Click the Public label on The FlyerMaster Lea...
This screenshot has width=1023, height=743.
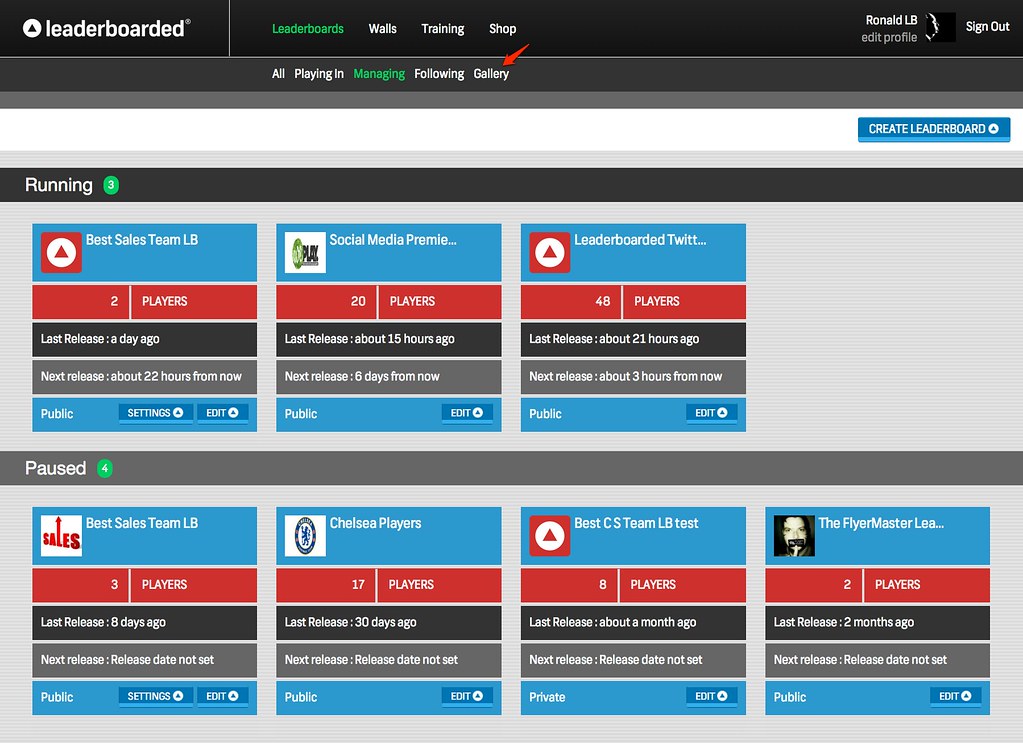[x=790, y=697]
